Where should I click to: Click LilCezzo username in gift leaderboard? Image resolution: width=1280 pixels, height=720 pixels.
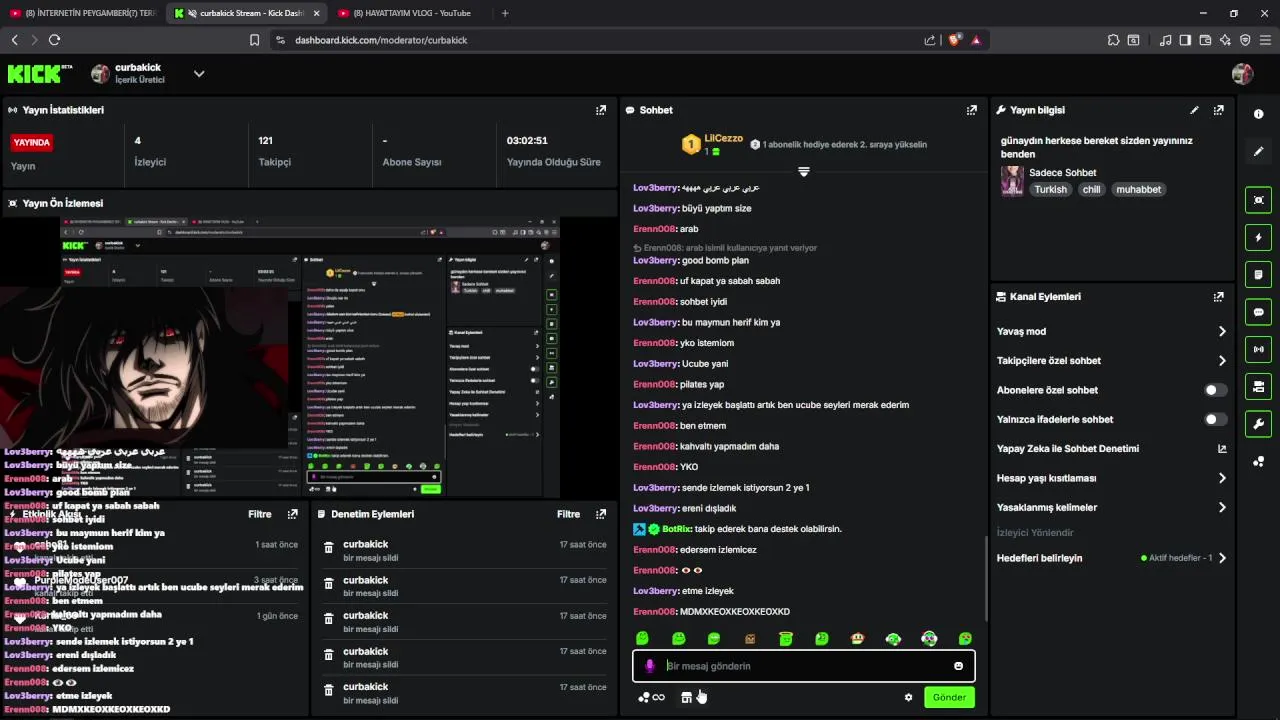pyautogui.click(x=723, y=139)
